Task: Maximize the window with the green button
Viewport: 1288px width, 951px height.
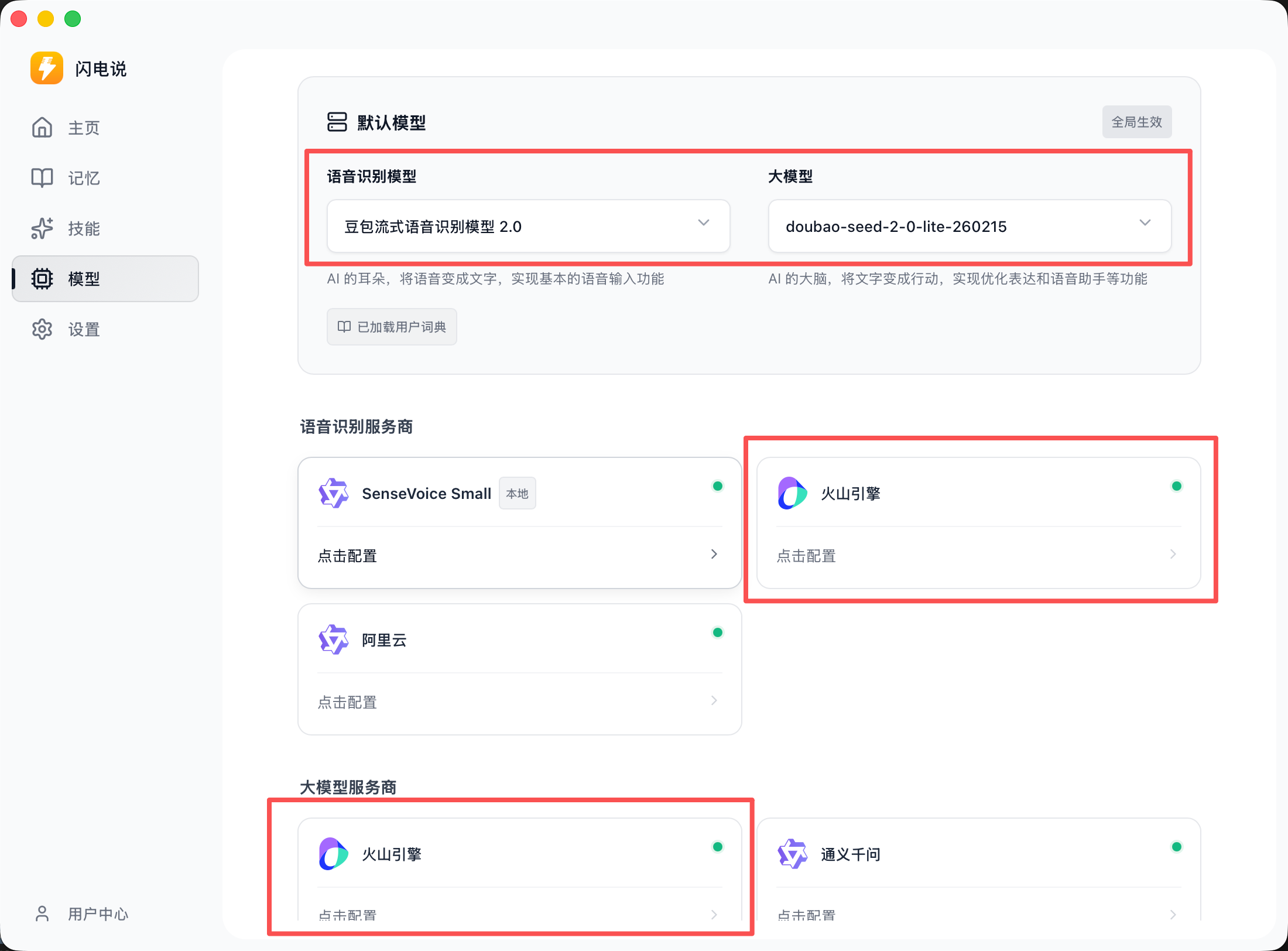Action: coord(73,19)
